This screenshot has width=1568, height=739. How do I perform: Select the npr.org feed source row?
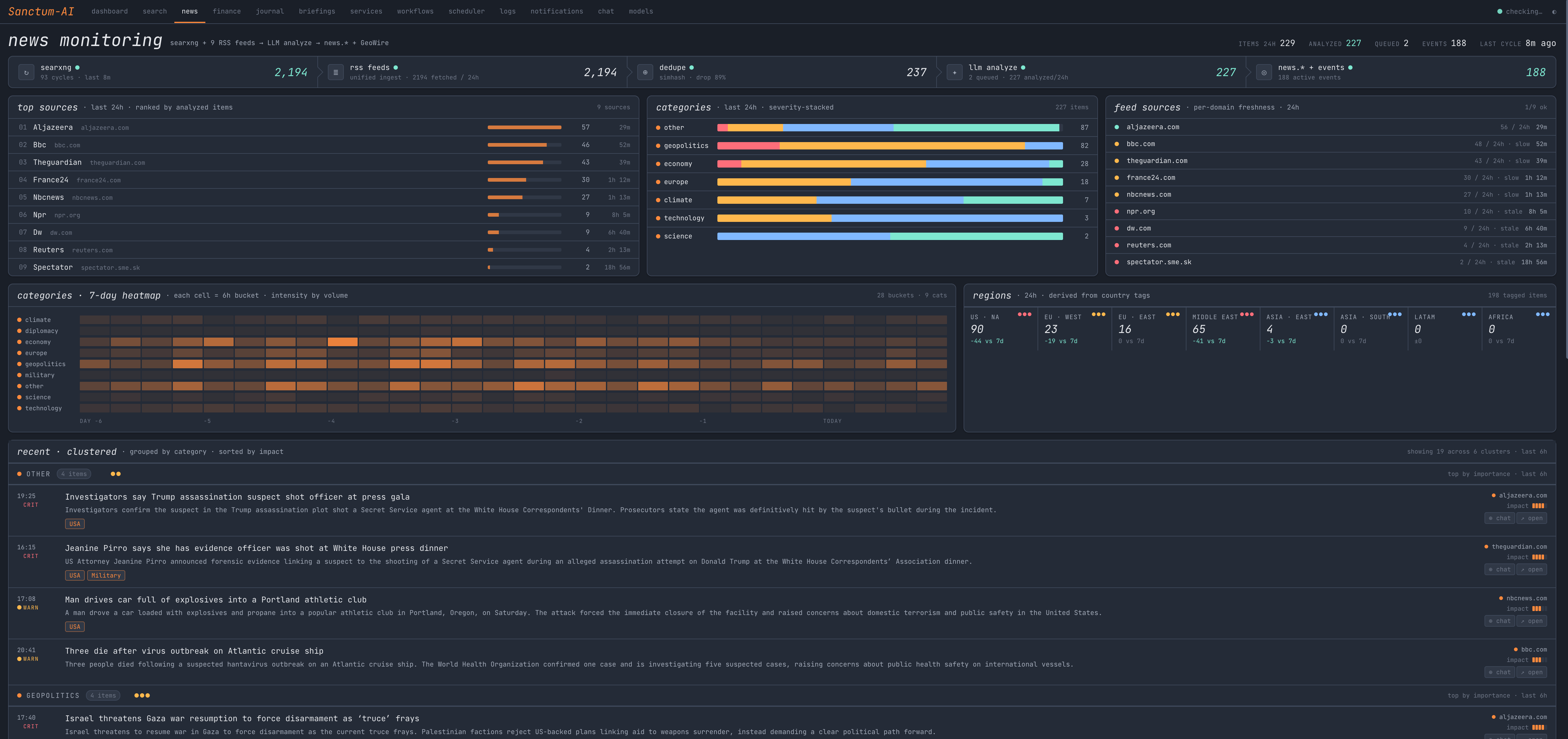click(x=1331, y=212)
